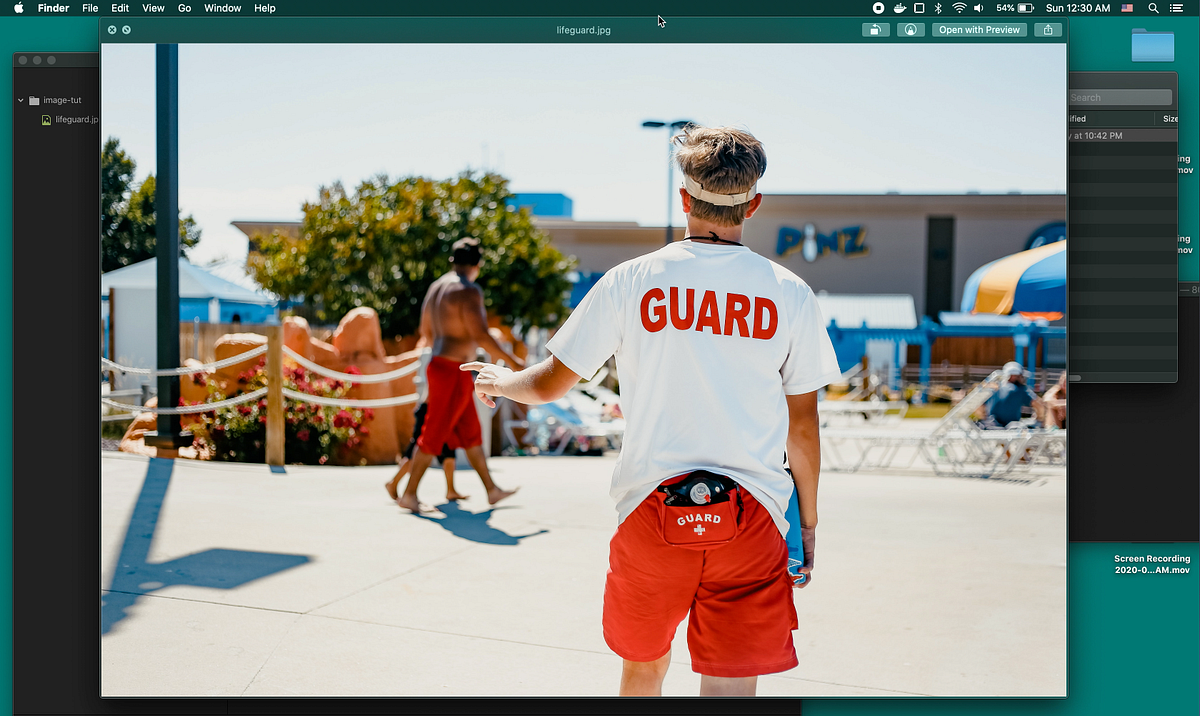Open the input source flag menu
The image size is (1200, 716).
[1128, 8]
